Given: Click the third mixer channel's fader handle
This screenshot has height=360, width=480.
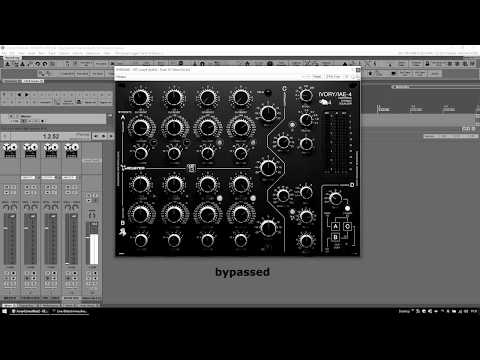Looking at the screenshot, I should tap(46, 229).
